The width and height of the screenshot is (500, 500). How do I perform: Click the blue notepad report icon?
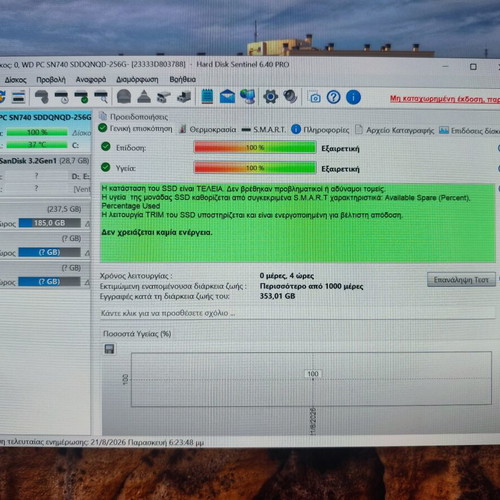tap(207, 97)
